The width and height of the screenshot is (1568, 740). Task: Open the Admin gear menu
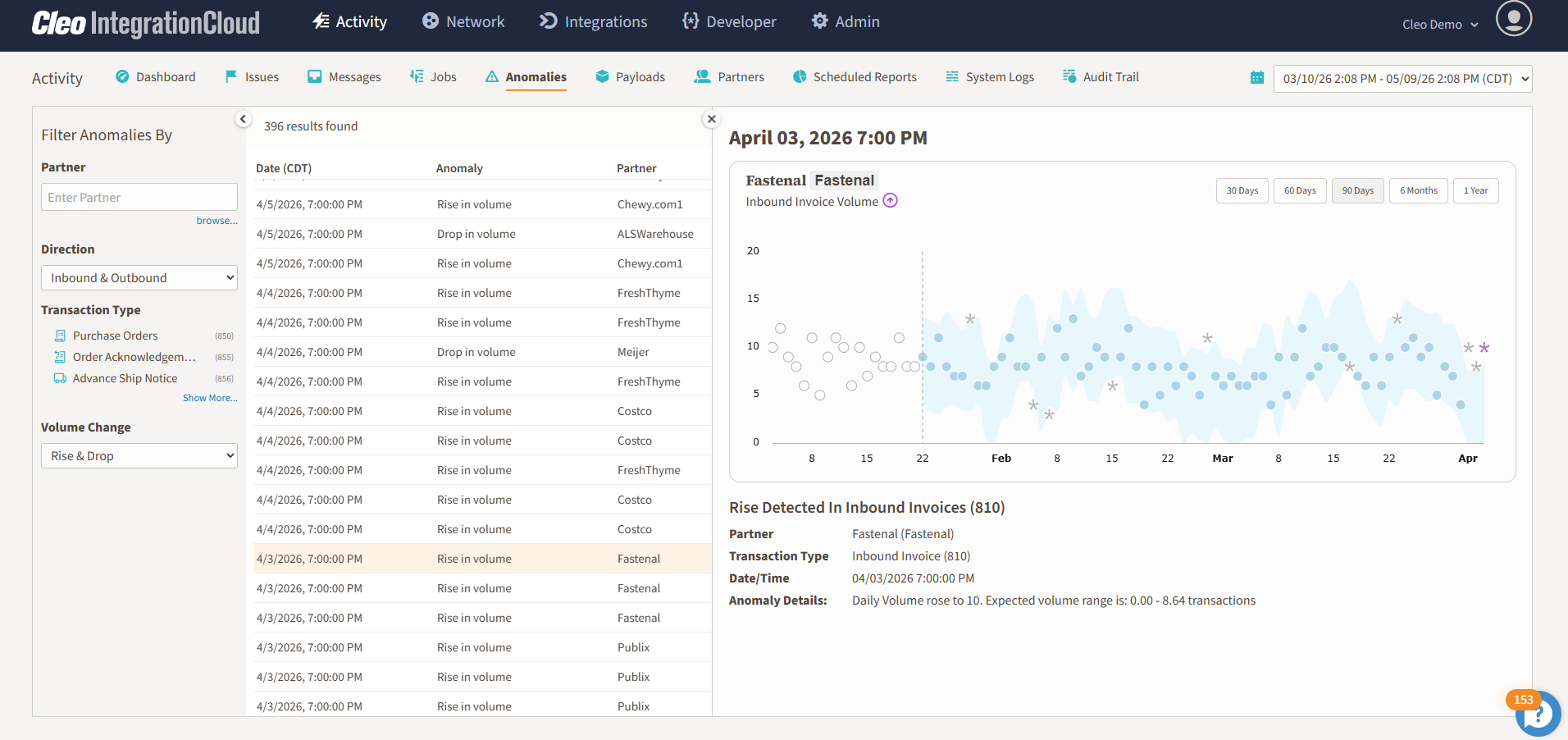[x=846, y=22]
